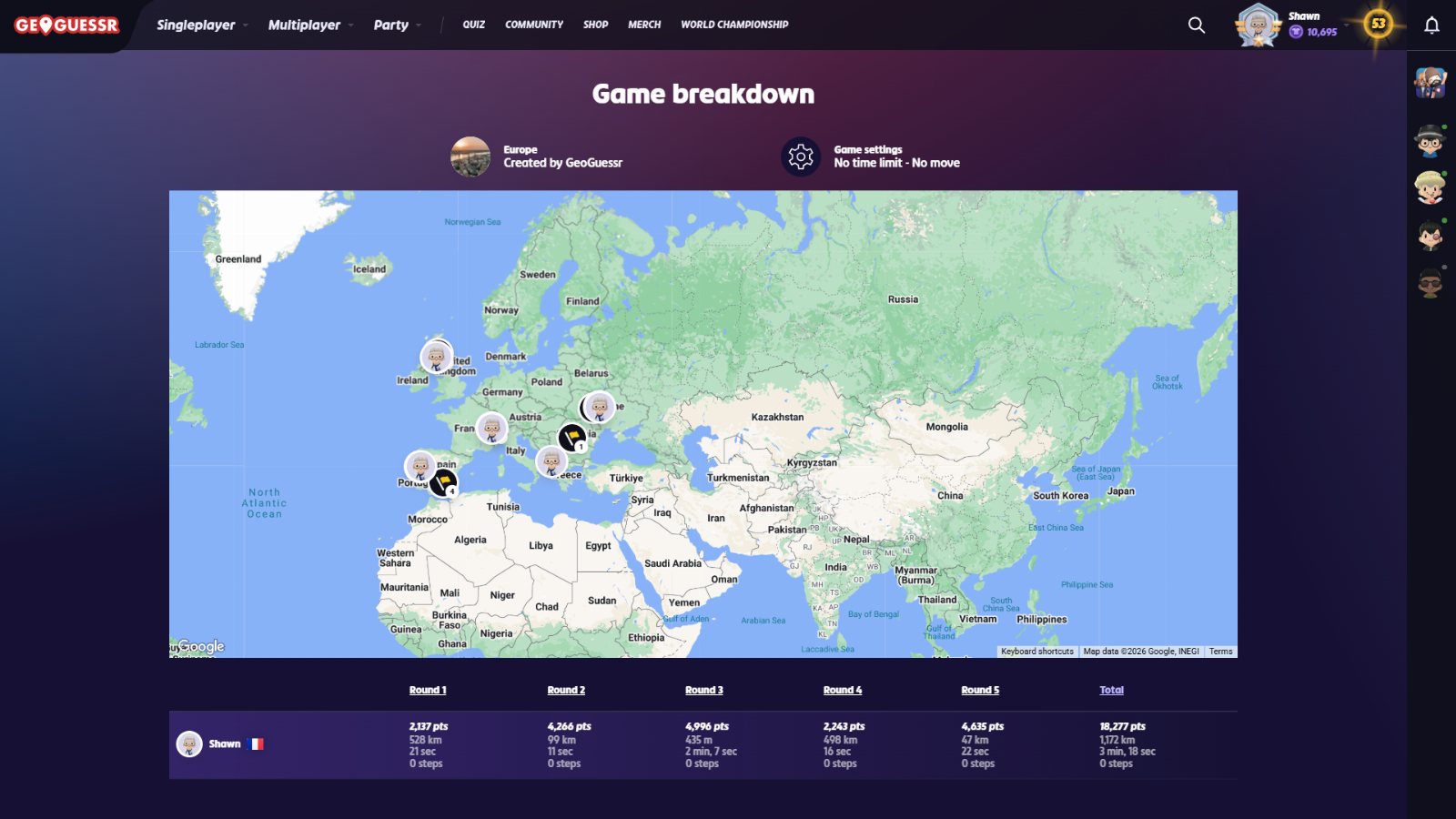This screenshot has width=1456, height=819.
Task: Click the game settings gear icon
Action: 801,157
